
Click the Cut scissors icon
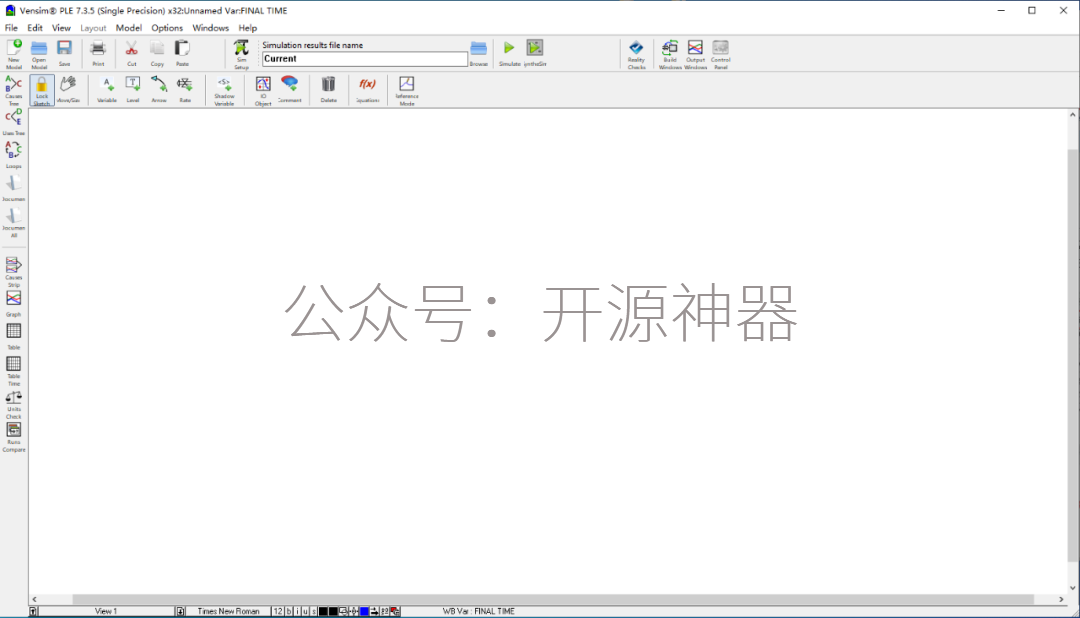pyautogui.click(x=131, y=53)
